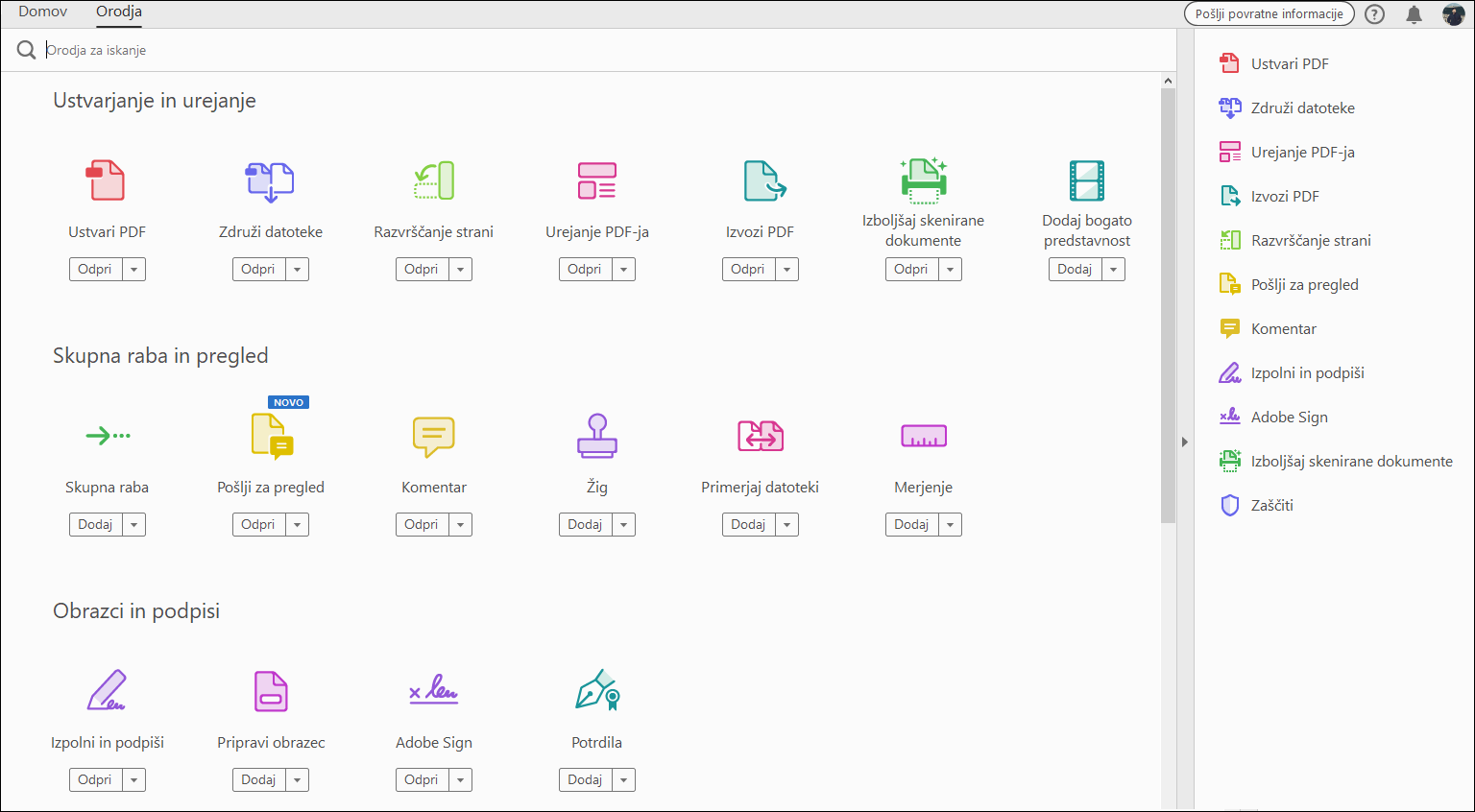Switch to the Domov tab
This screenshot has width=1475, height=812.
pos(43,12)
